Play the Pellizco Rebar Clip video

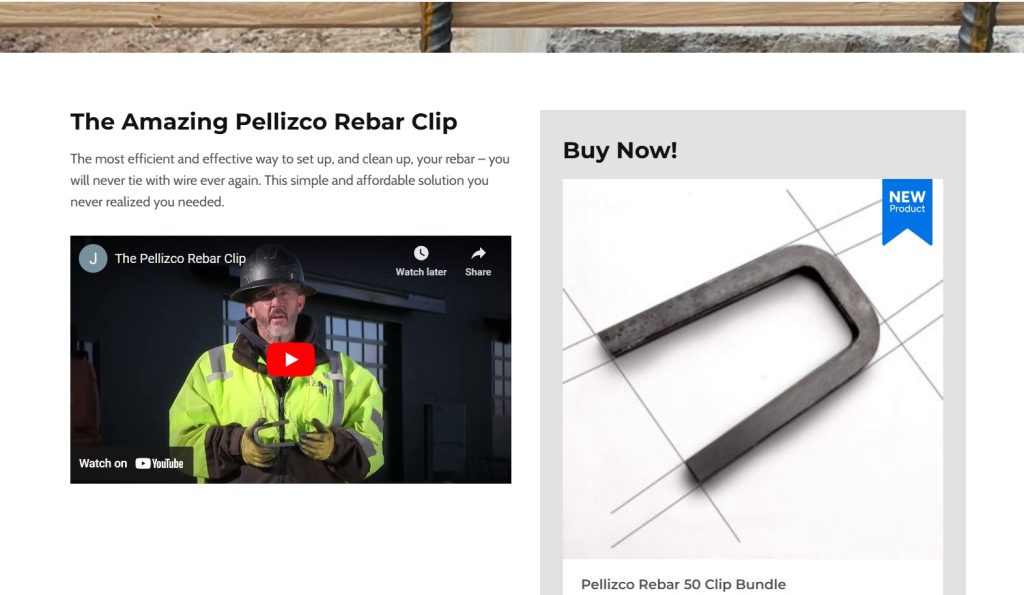291,359
